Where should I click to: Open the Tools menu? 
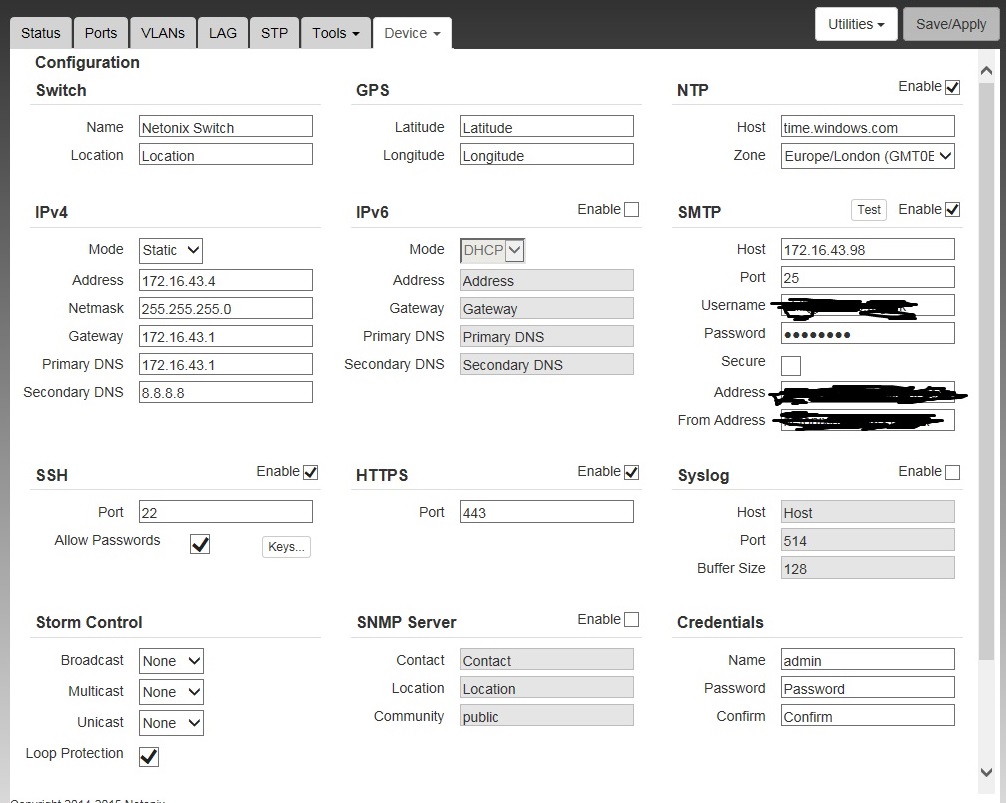(335, 32)
